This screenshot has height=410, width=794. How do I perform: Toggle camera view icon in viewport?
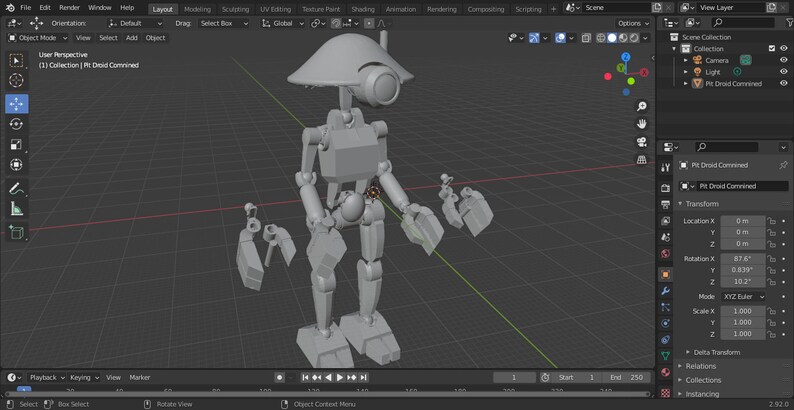point(642,142)
